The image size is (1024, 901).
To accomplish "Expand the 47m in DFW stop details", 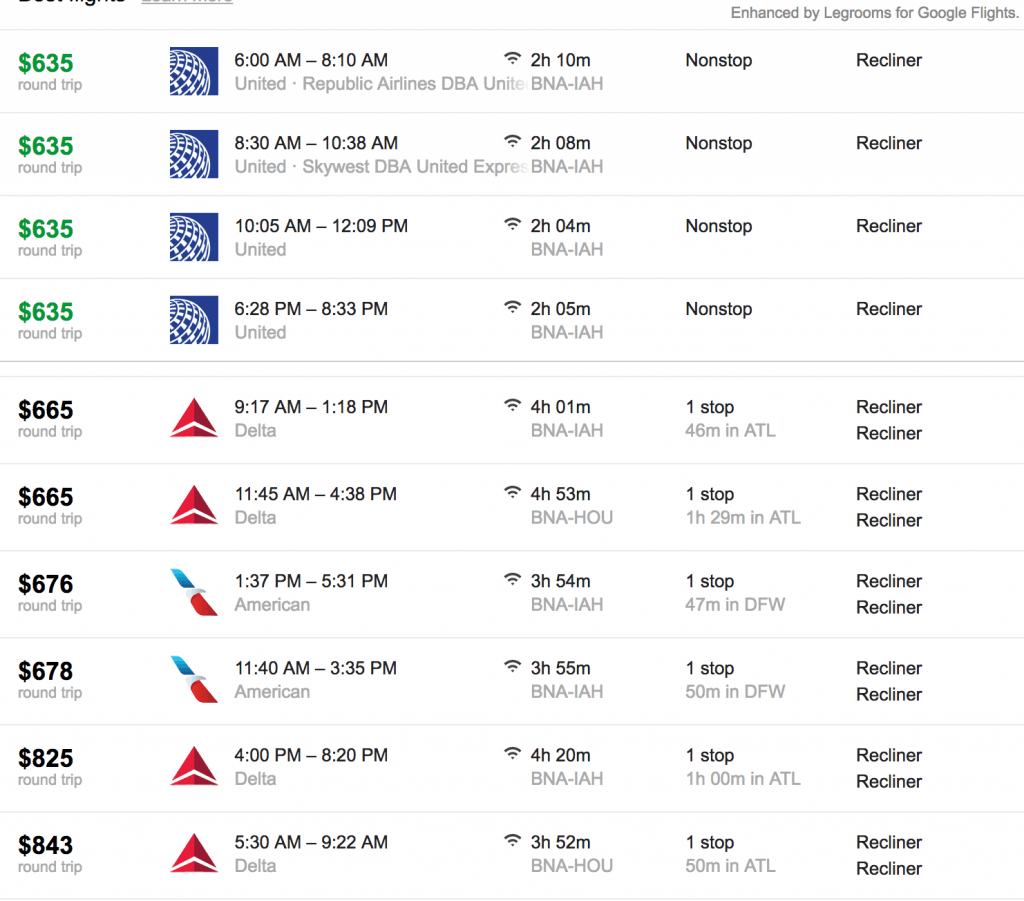I will [x=735, y=605].
